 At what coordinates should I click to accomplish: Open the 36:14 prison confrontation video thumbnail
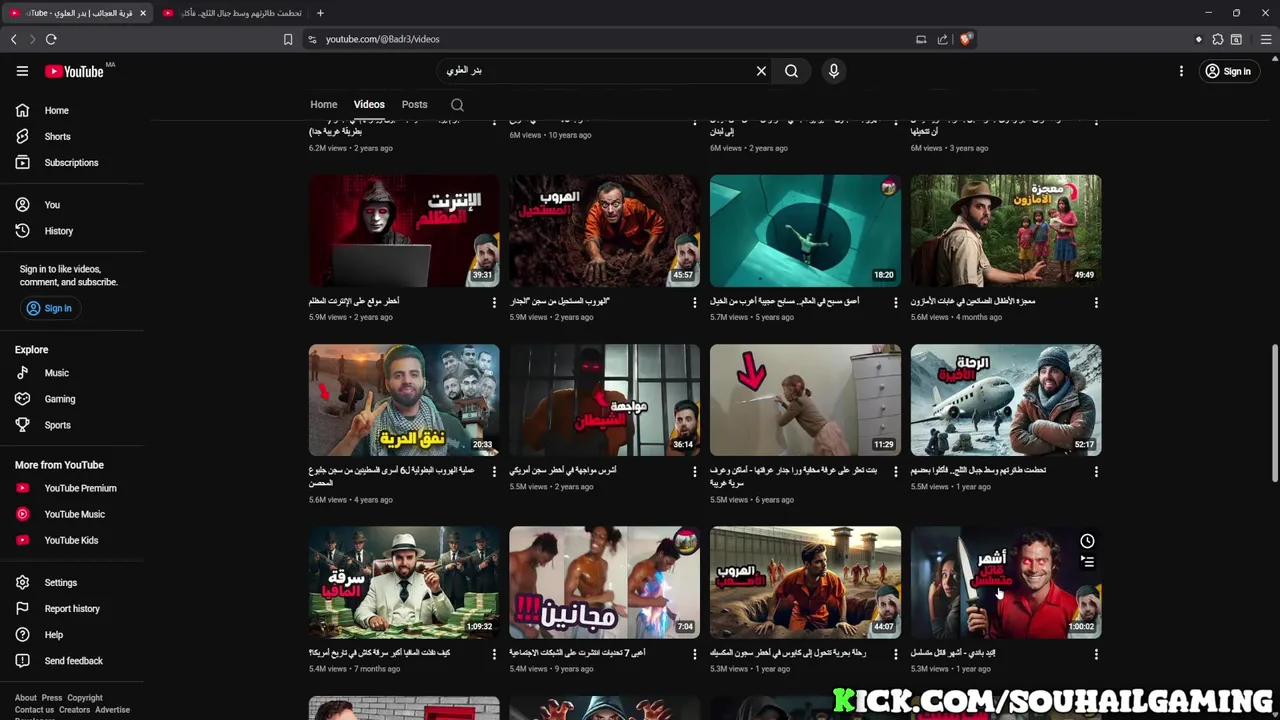(x=604, y=400)
